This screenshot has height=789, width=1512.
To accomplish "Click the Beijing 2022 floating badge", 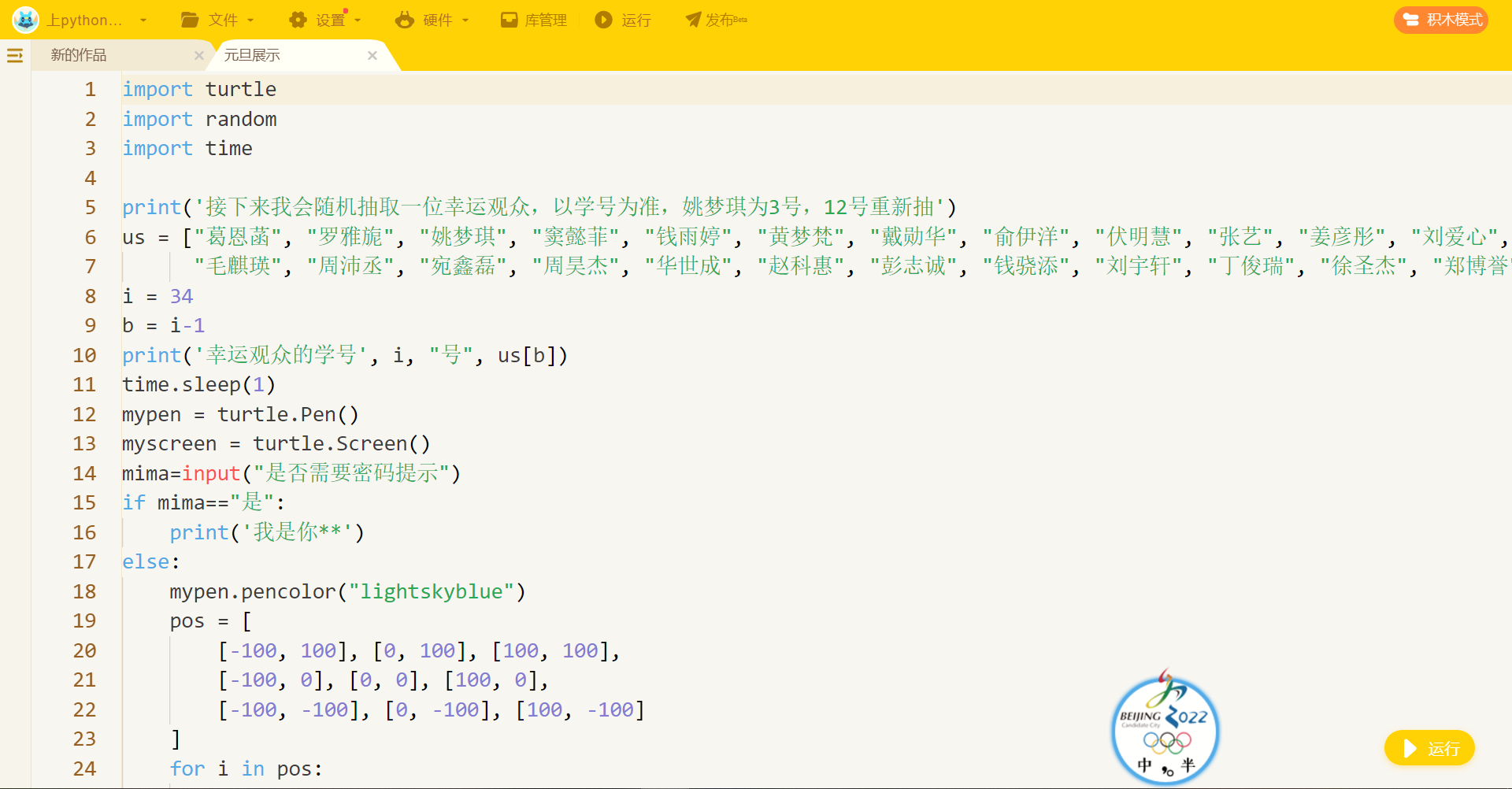I will [x=1165, y=728].
